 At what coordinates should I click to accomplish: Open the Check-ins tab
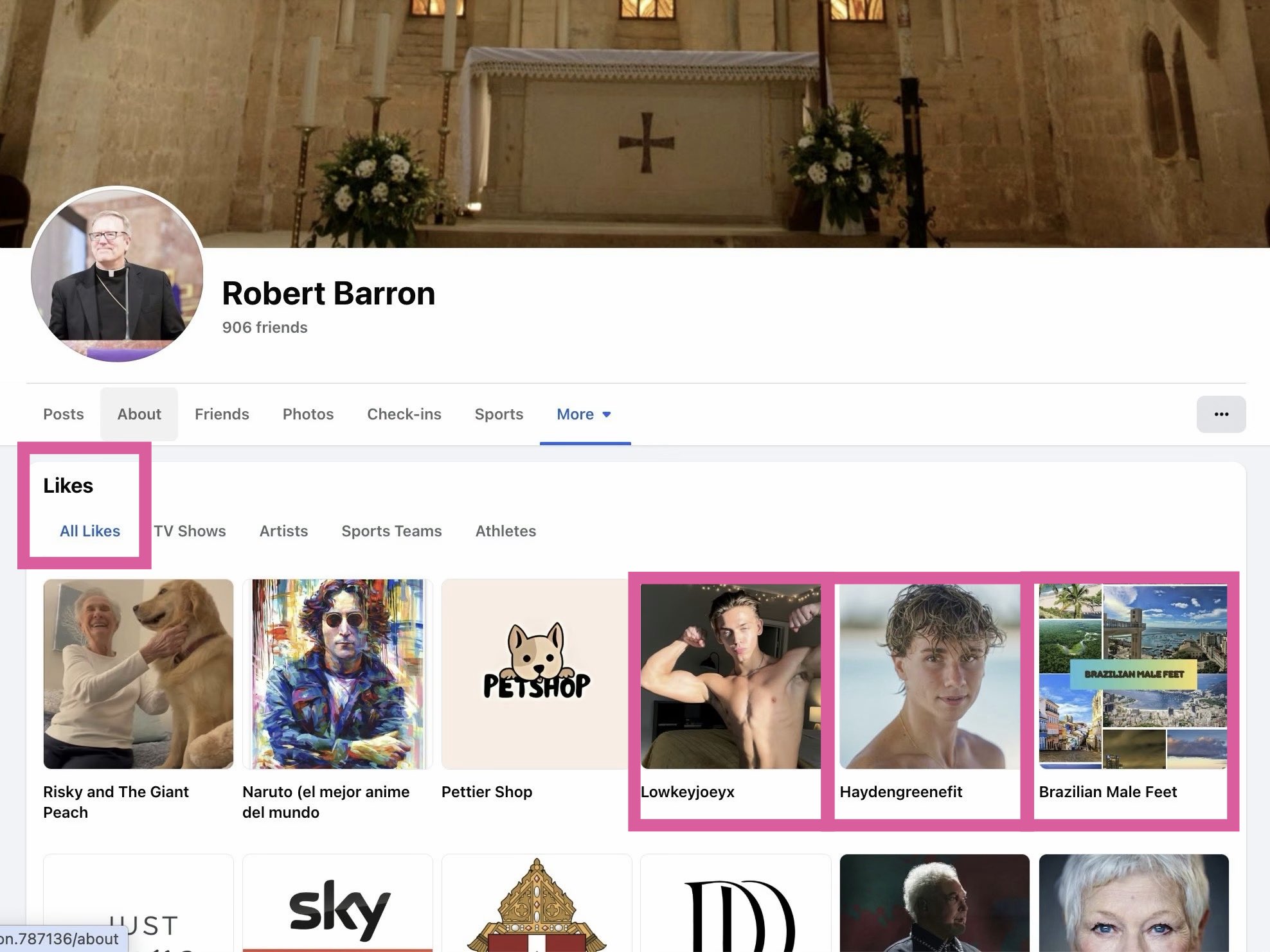pyautogui.click(x=404, y=414)
